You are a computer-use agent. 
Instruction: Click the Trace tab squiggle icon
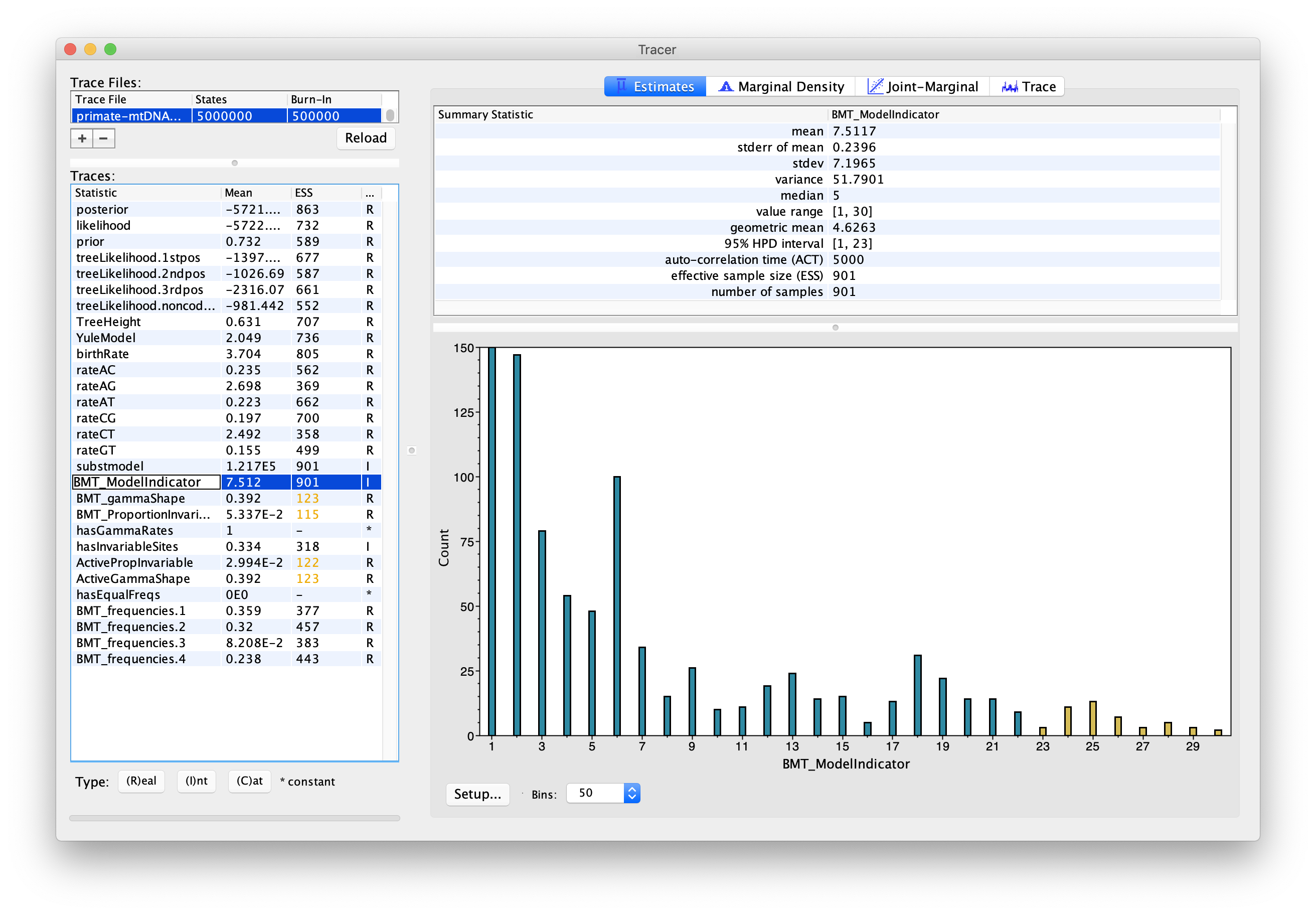coord(1010,87)
